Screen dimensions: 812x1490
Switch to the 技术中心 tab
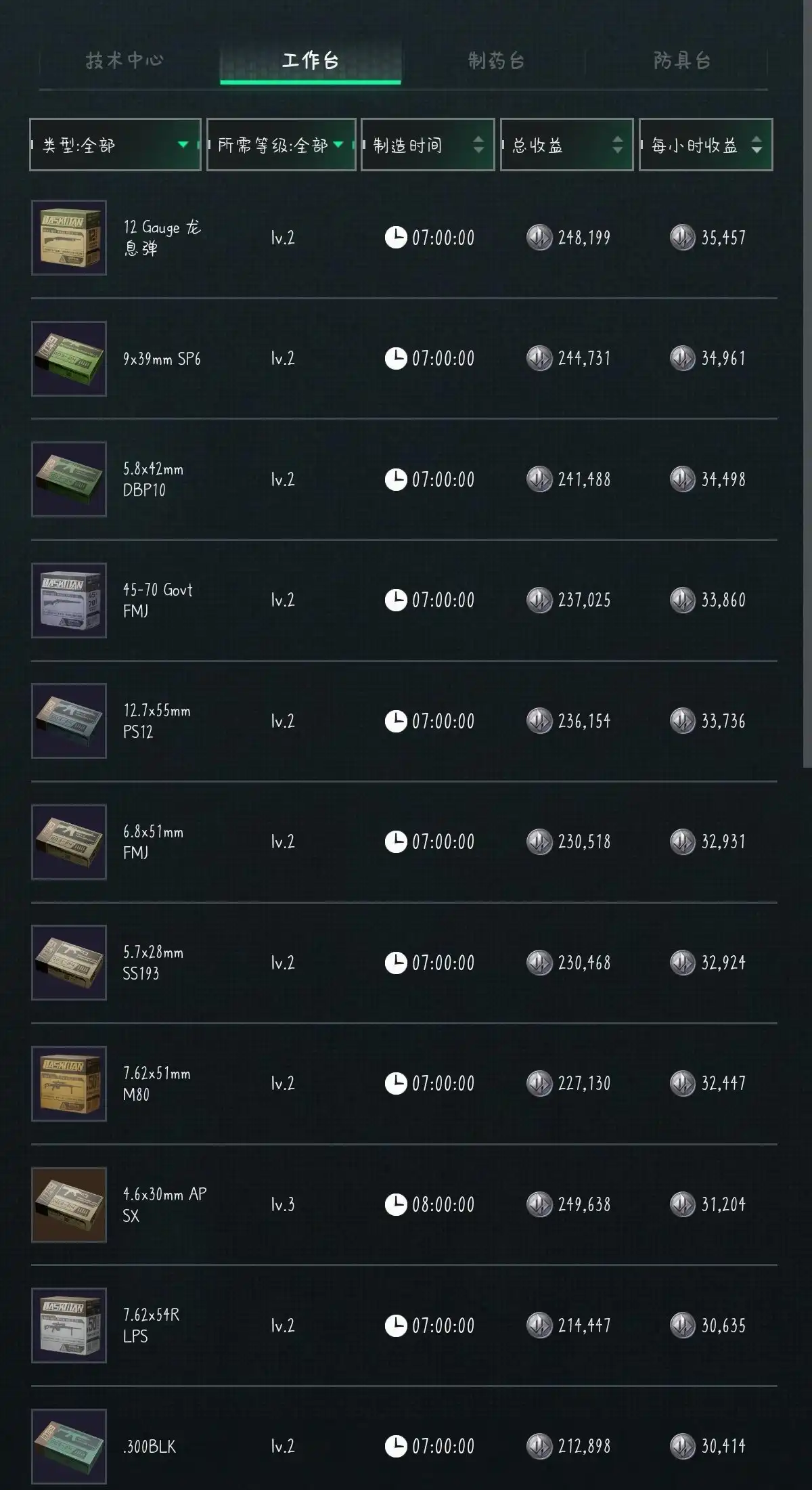click(125, 61)
